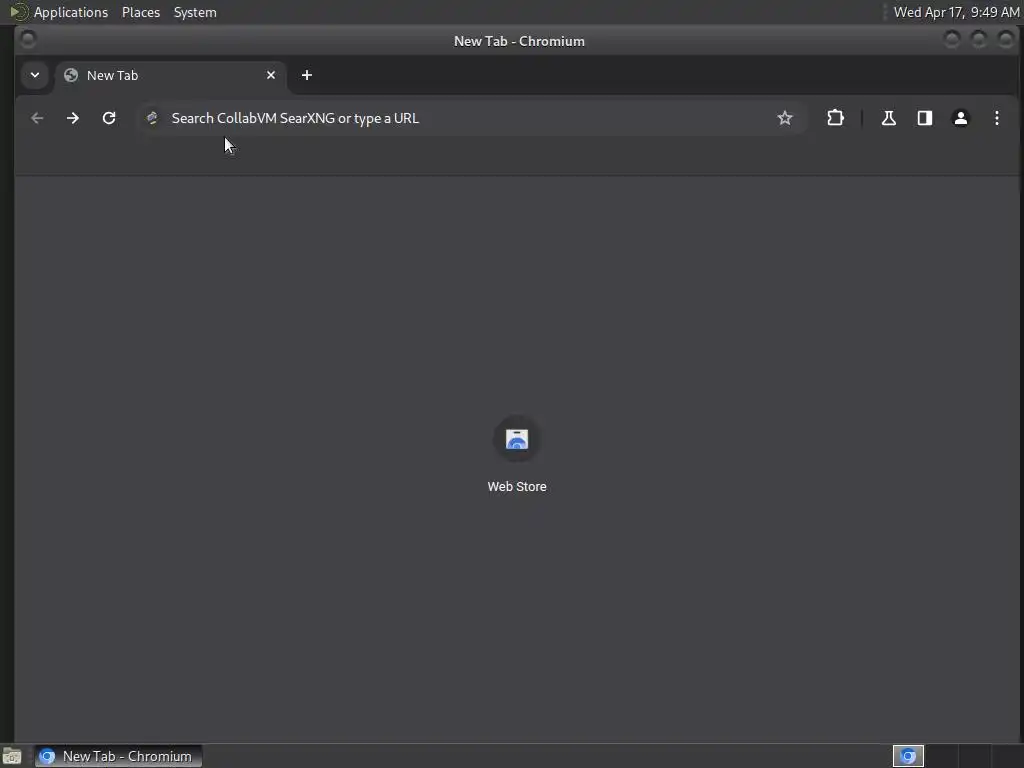This screenshot has height=768, width=1024.
Task: Open the Extensions puzzle icon
Action: (x=835, y=118)
